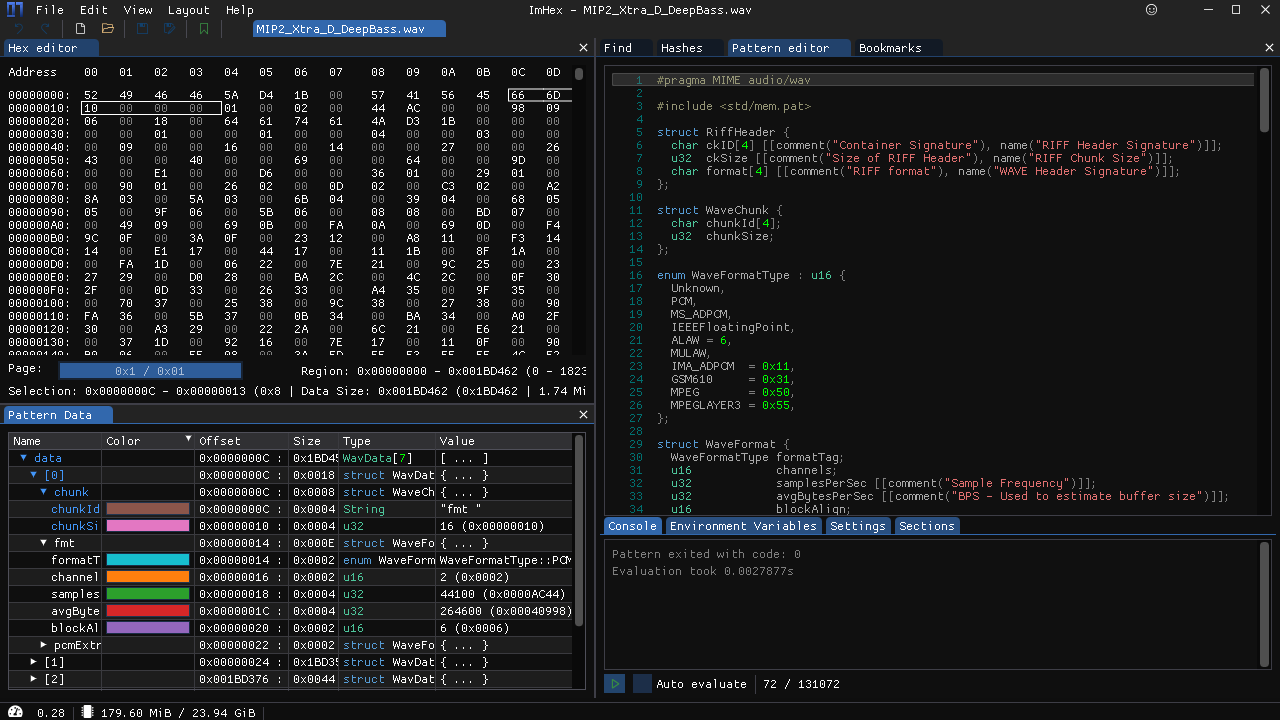The width and height of the screenshot is (1280, 720).
Task: Toggle the Auto evaluate checkbox
Action: [x=642, y=684]
